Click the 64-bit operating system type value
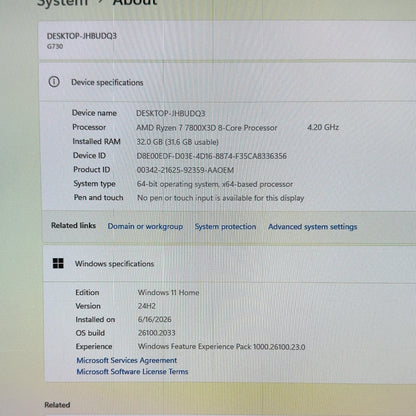The width and height of the screenshot is (416, 416). [x=215, y=184]
